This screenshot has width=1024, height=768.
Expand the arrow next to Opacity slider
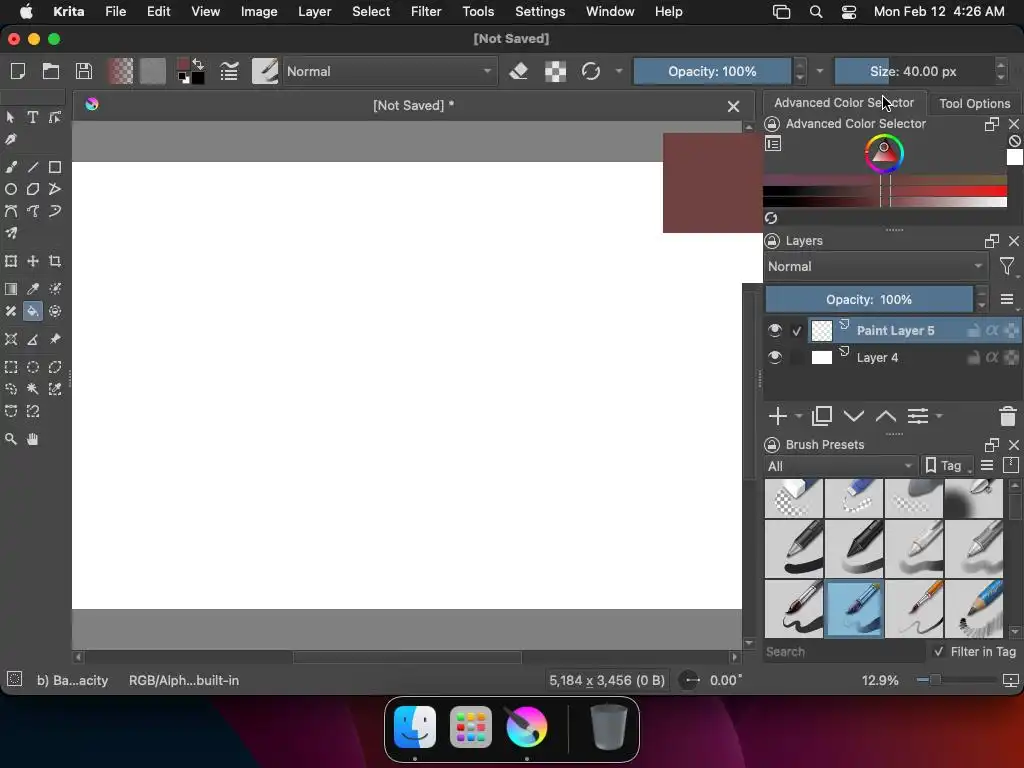pyautogui.click(x=820, y=71)
